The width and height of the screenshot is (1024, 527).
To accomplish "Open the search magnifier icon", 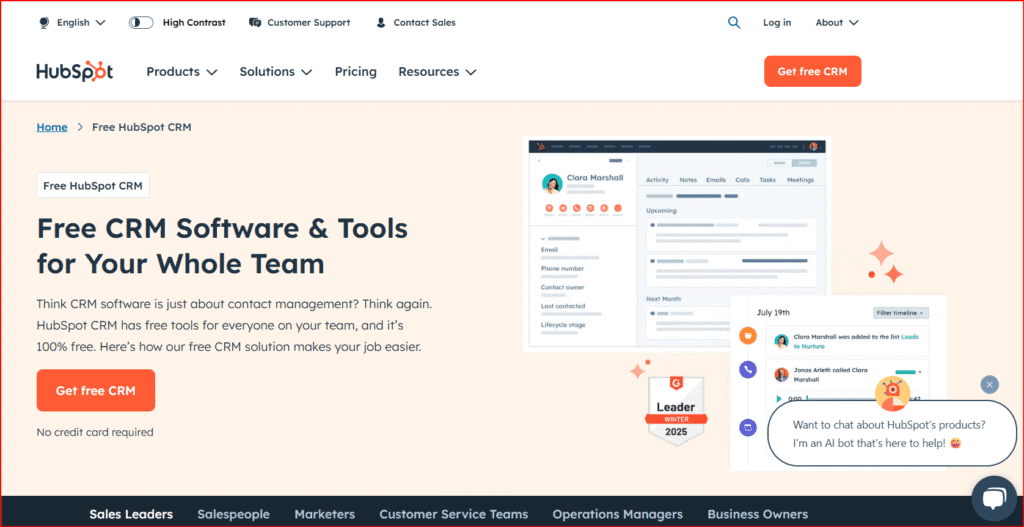I will click(734, 22).
